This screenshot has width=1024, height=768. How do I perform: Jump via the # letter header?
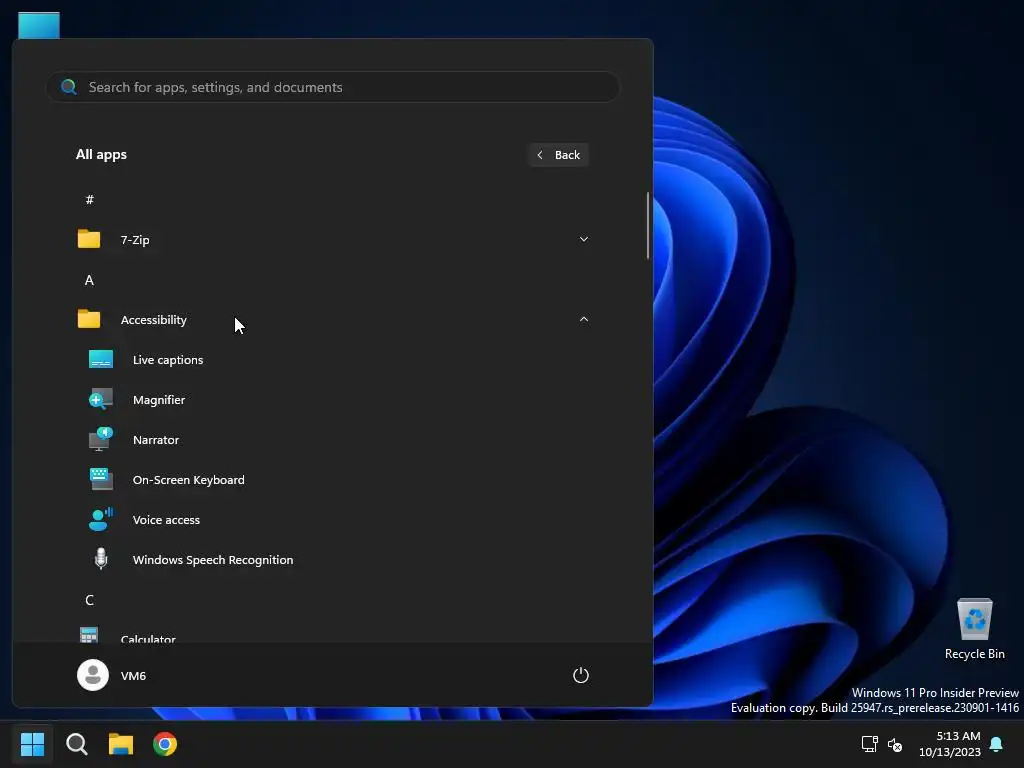tap(89, 199)
